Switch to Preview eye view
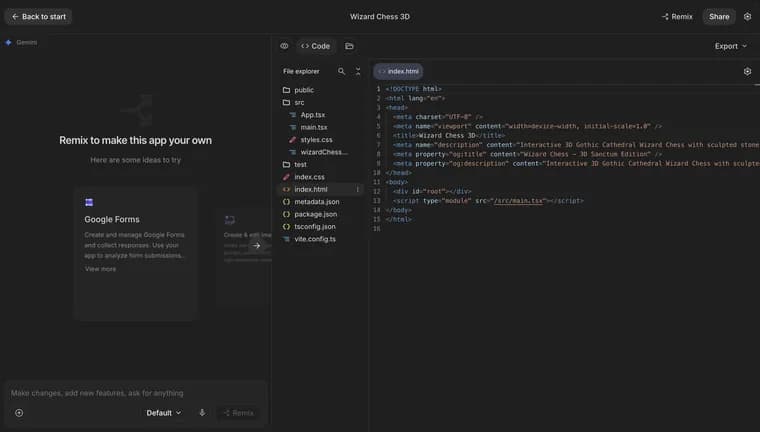760x432 pixels. [x=284, y=46]
